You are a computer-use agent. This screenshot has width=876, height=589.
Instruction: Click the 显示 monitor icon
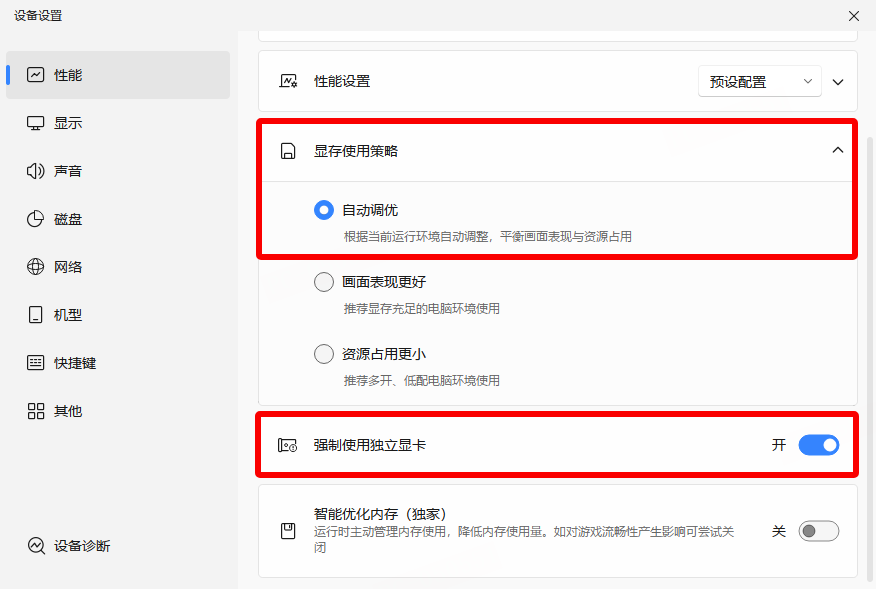tap(36, 123)
